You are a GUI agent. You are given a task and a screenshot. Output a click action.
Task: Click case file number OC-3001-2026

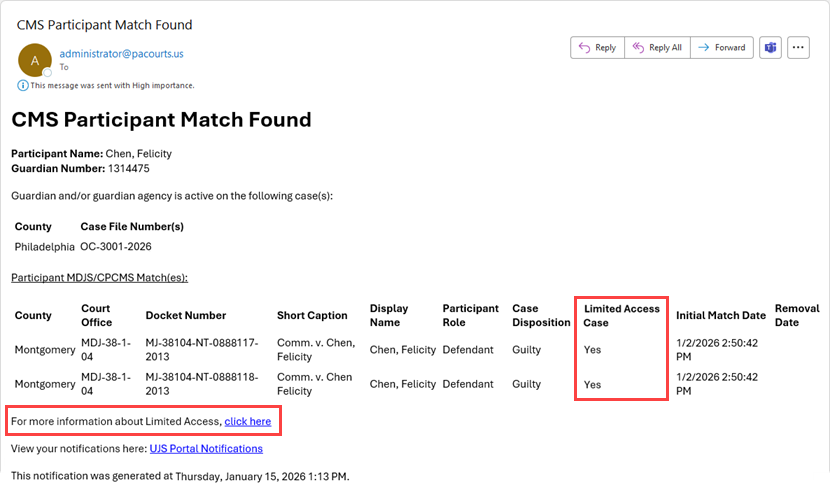pos(116,246)
